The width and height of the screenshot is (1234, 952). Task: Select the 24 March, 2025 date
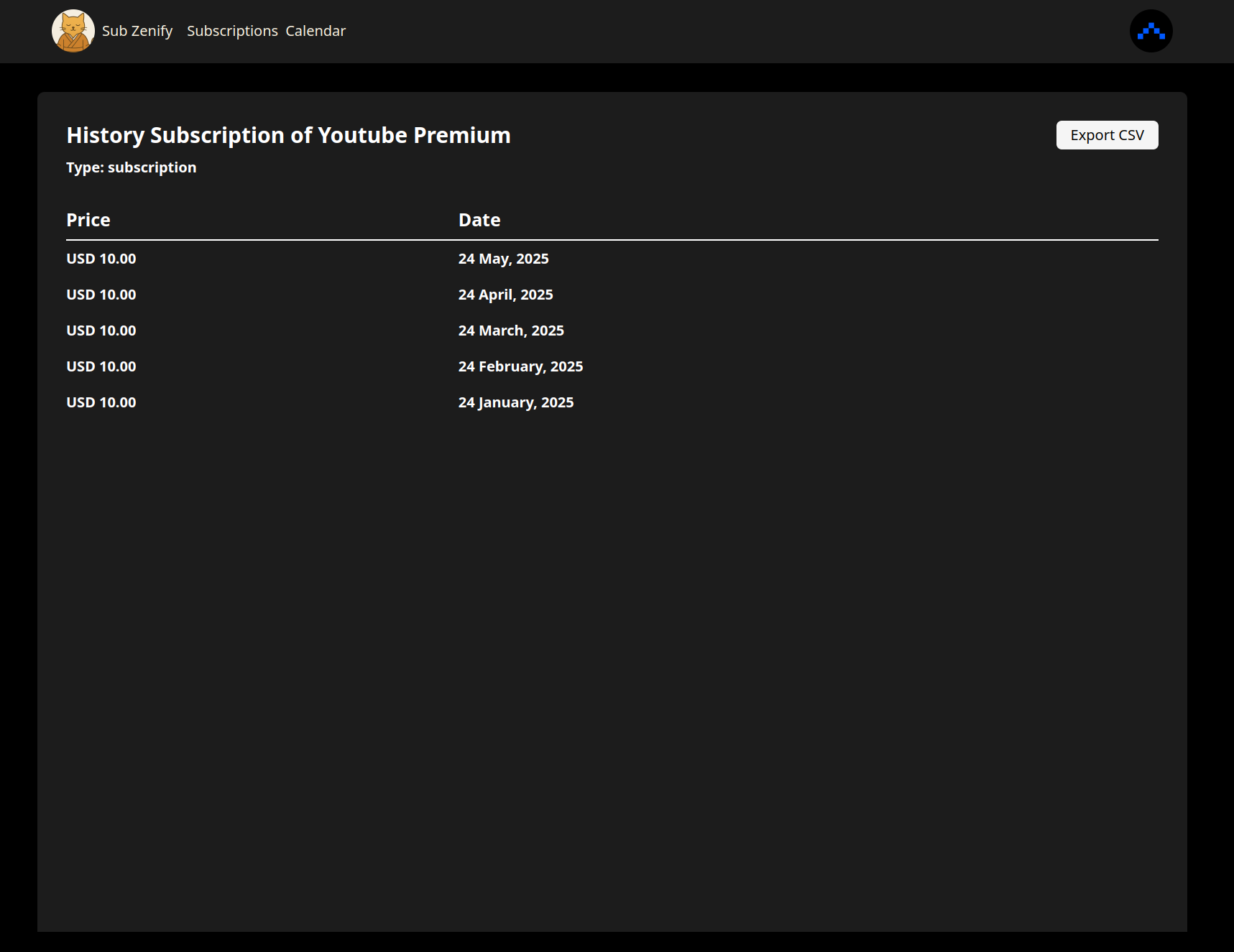coord(511,331)
